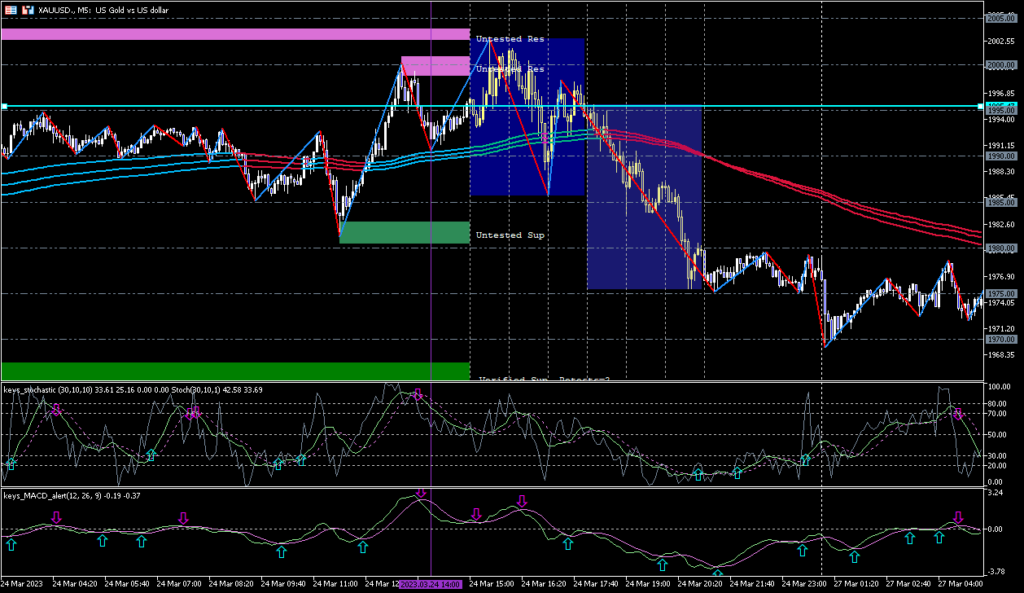Click the Untested Sup zone label
Image resolution: width=1024 pixels, height=593 pixels.
click(x=510, y=234)
